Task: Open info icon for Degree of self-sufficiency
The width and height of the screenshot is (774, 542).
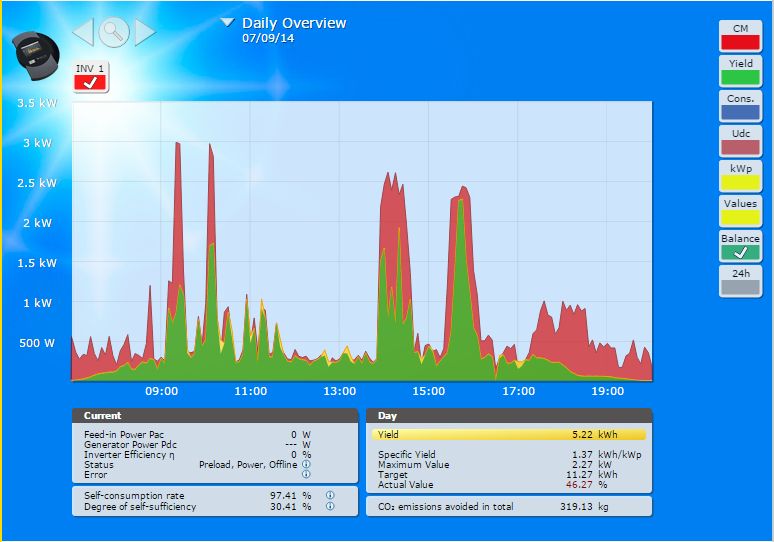Action: point(329,506)
